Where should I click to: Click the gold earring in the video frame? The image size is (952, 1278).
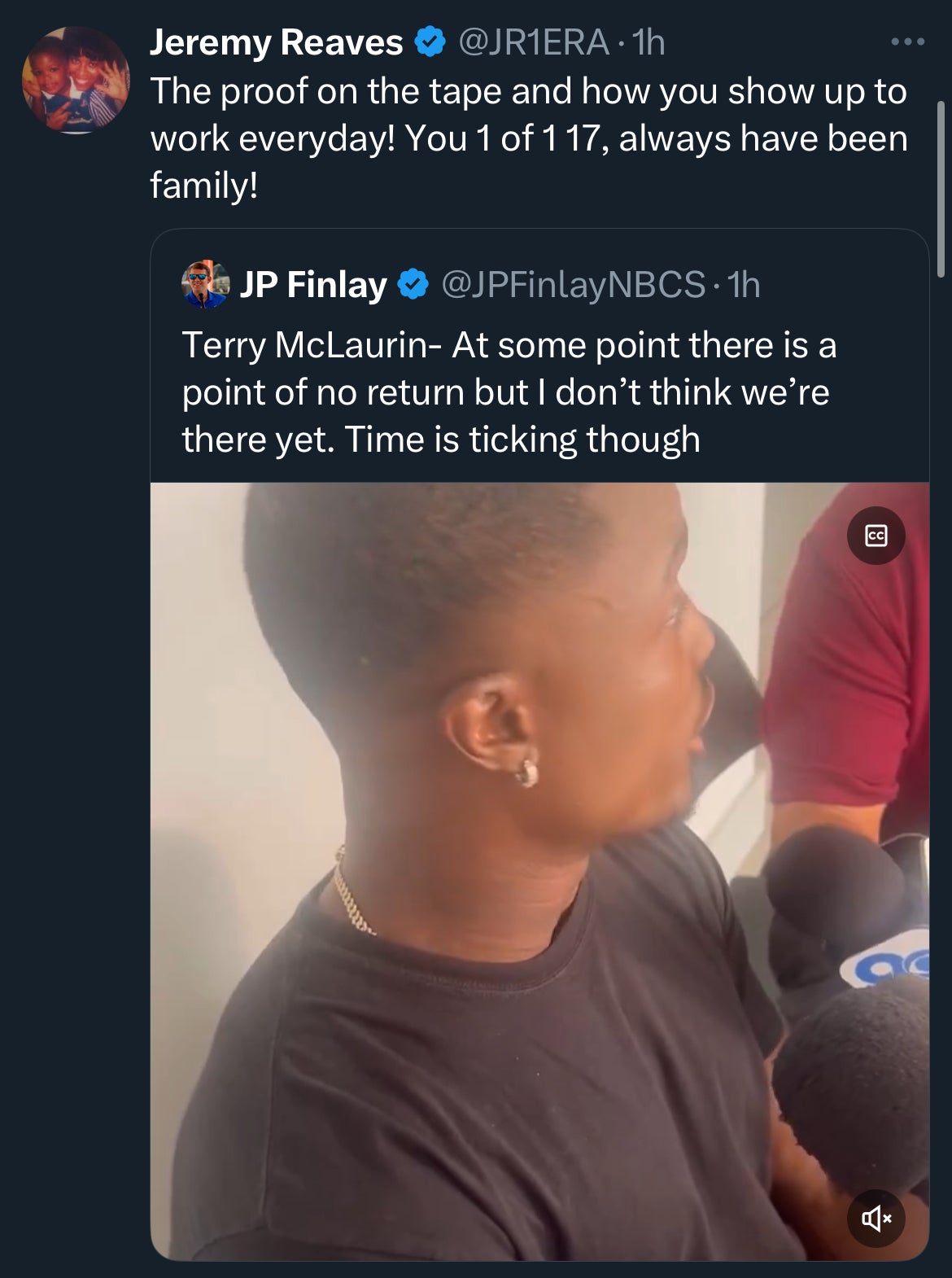point(527,772)
